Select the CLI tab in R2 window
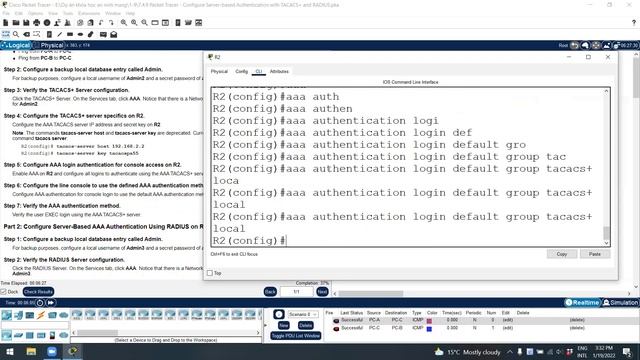This screenshot has height=360, width=640. [x=259, y=71]
